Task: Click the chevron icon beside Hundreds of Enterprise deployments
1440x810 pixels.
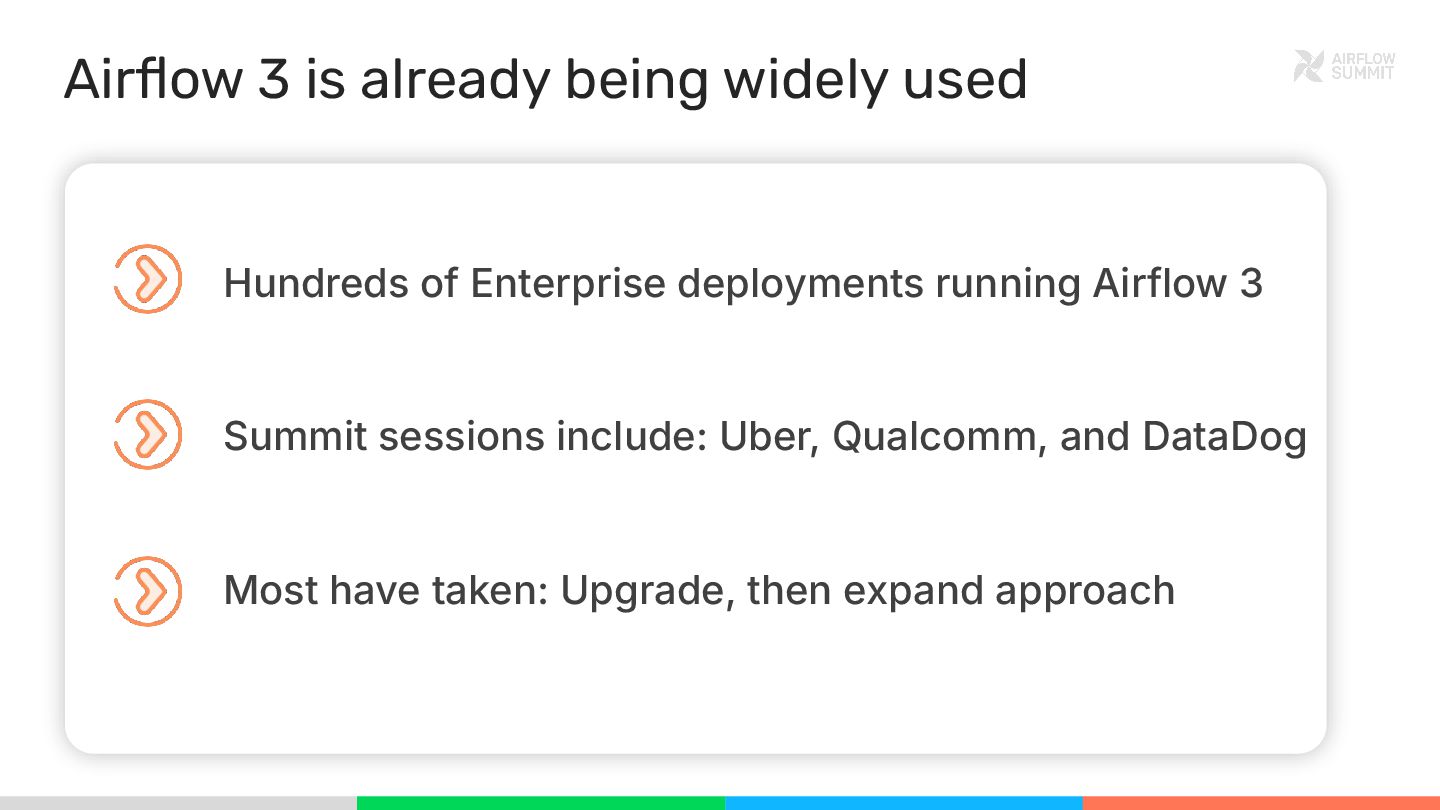Action: pos(147,280)
